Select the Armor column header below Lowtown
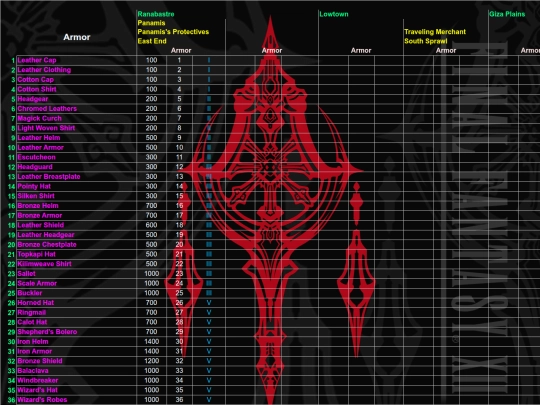This screenshot has width=540, height=405. 361,51
